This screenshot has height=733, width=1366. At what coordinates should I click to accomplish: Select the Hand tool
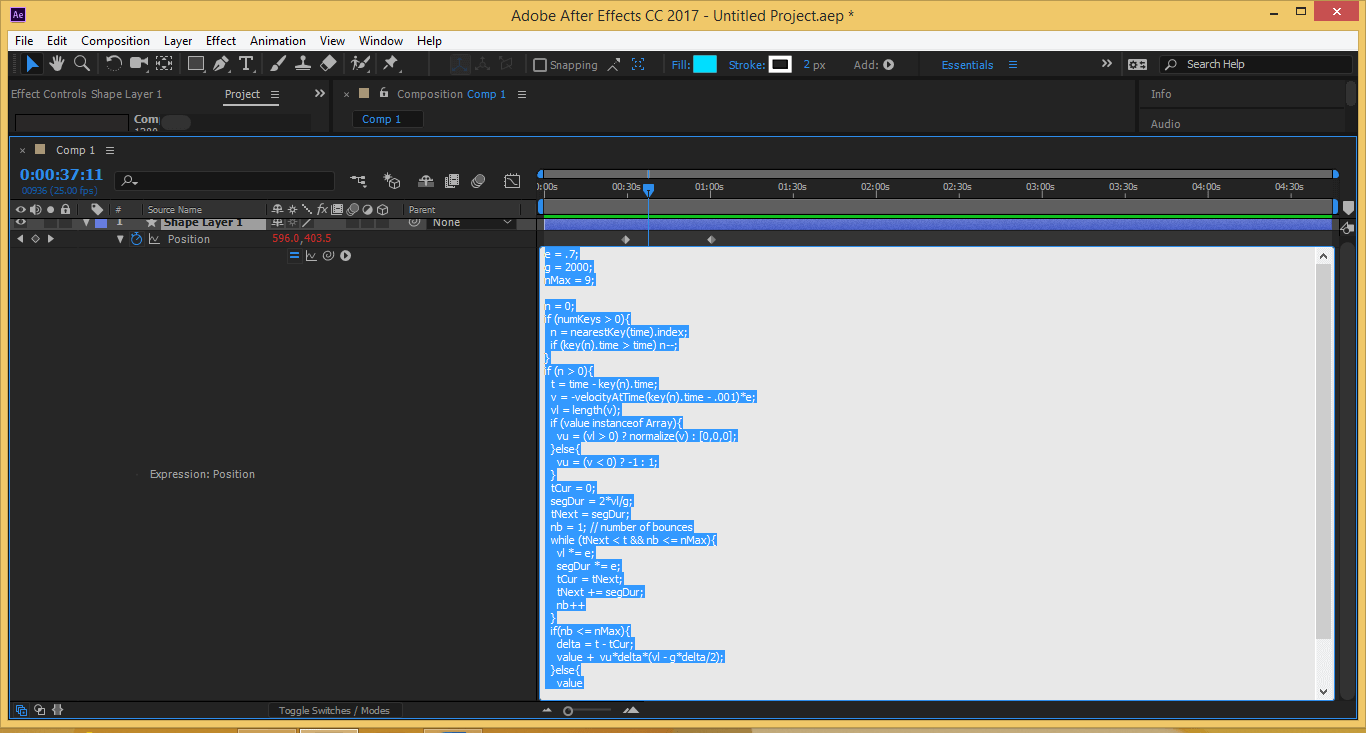click(x=58, y=64)
